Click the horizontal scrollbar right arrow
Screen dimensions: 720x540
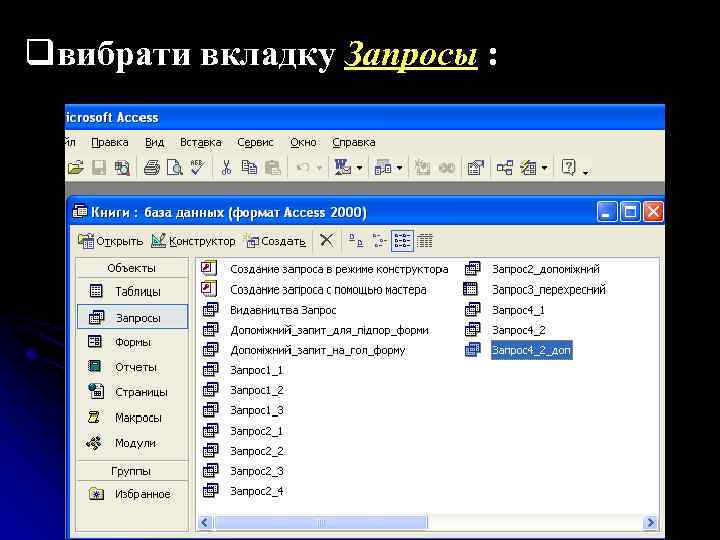point(650,522)
